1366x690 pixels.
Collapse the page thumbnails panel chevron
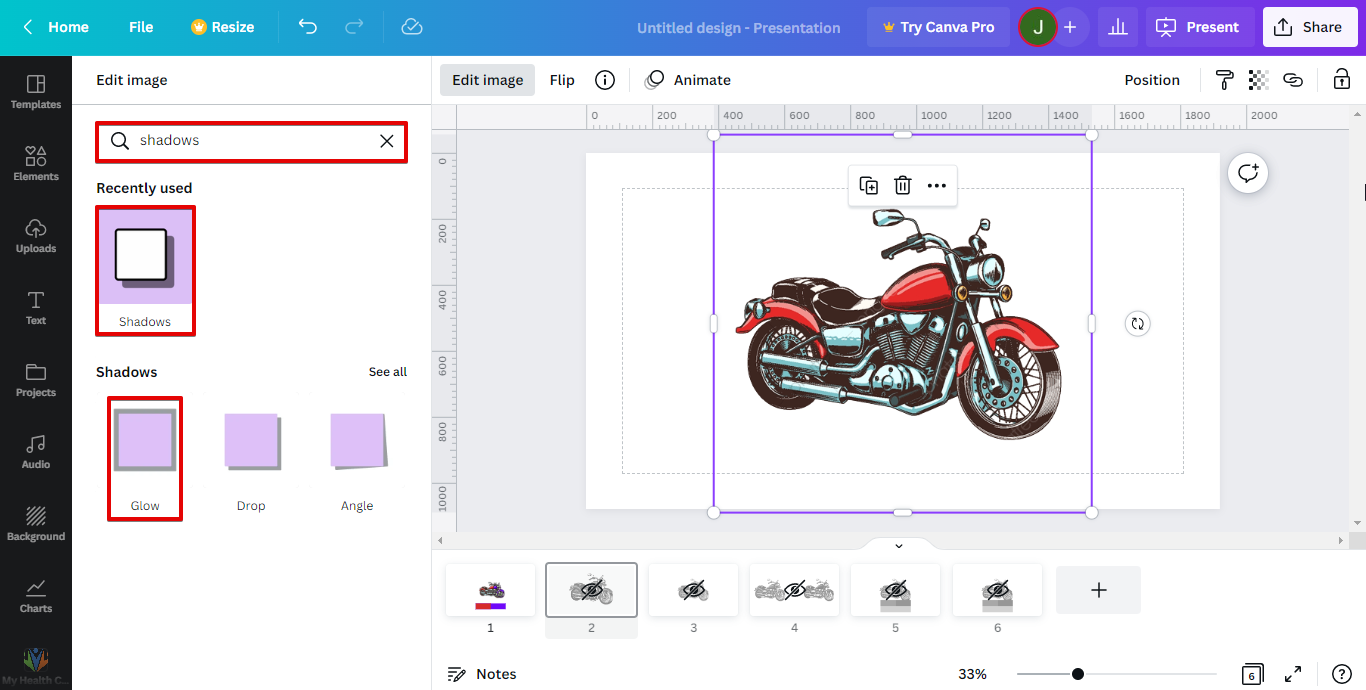(898, 545)
